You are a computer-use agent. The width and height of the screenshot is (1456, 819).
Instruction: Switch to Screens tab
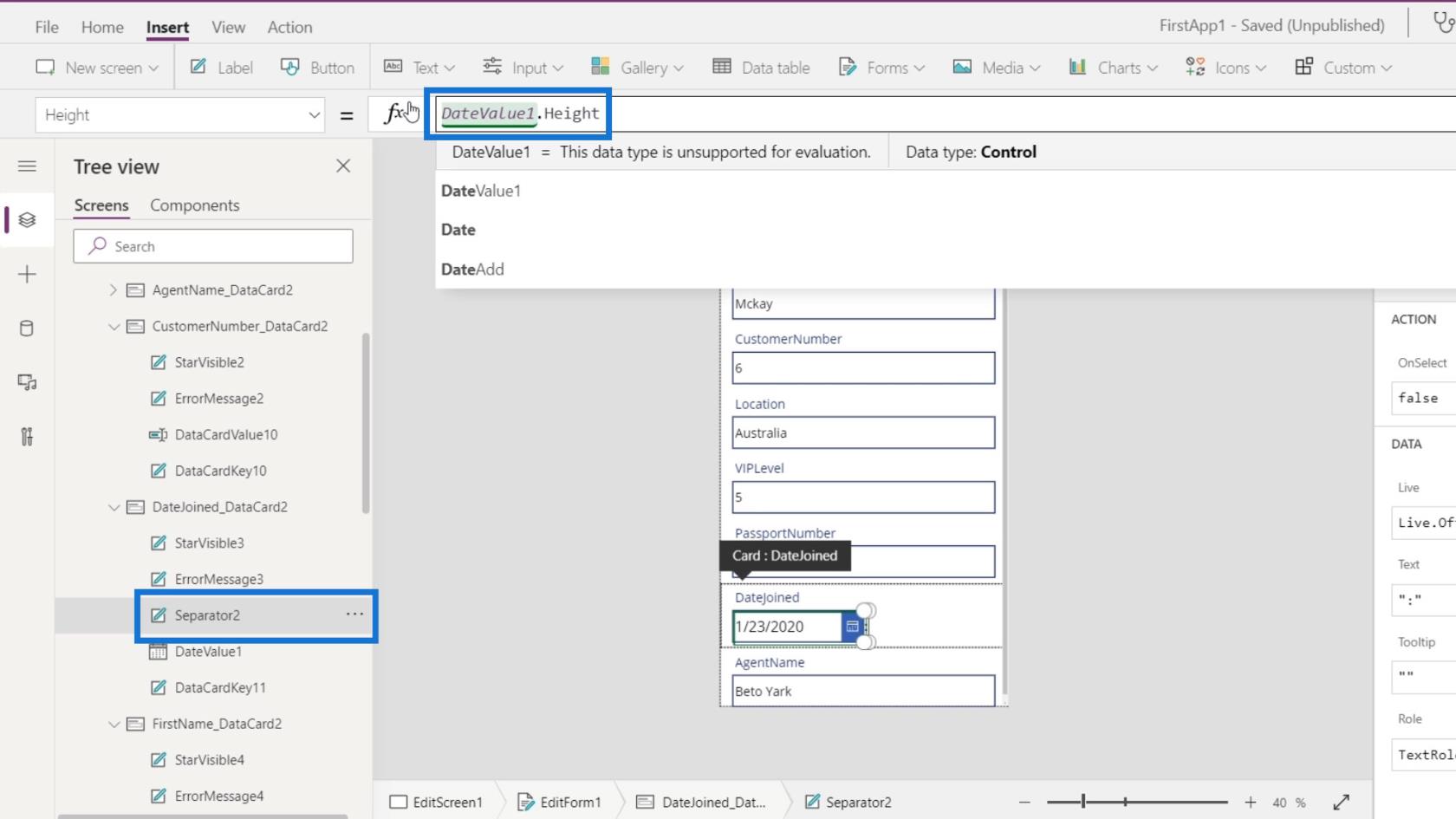click(x=101, y=205)
